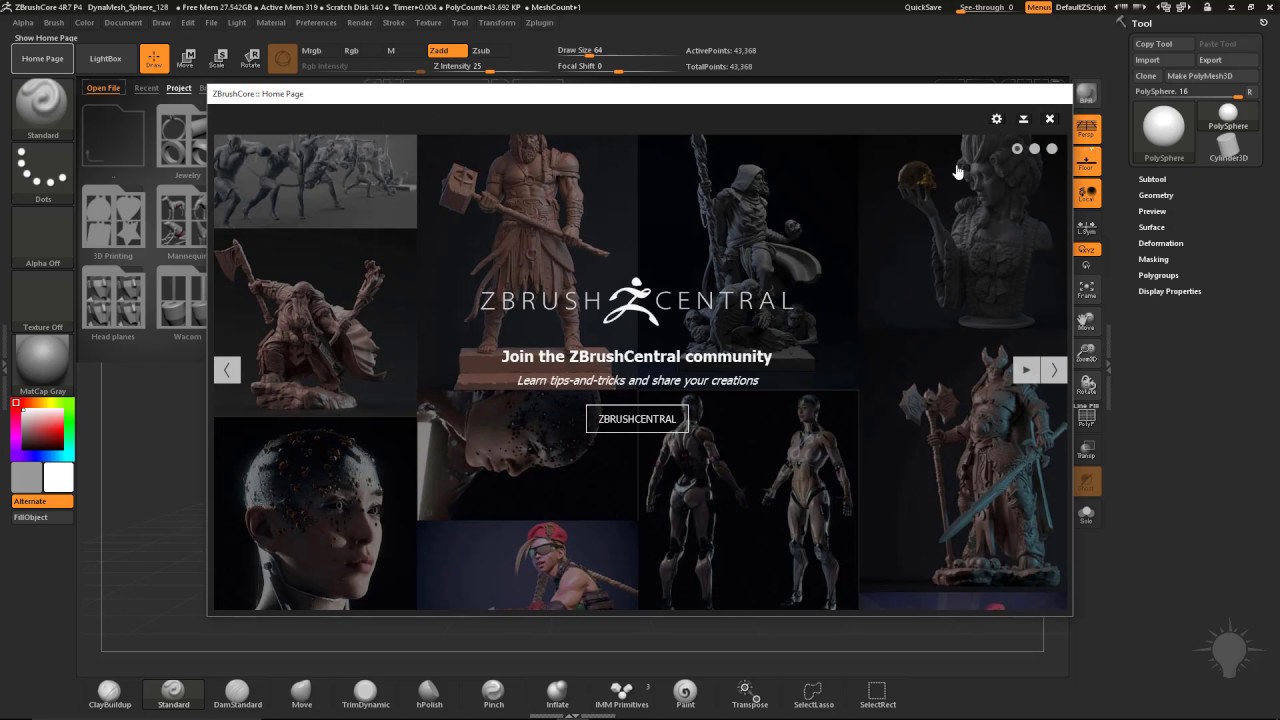
Task: Open home page settings gear
Action: tap(996, 119)
